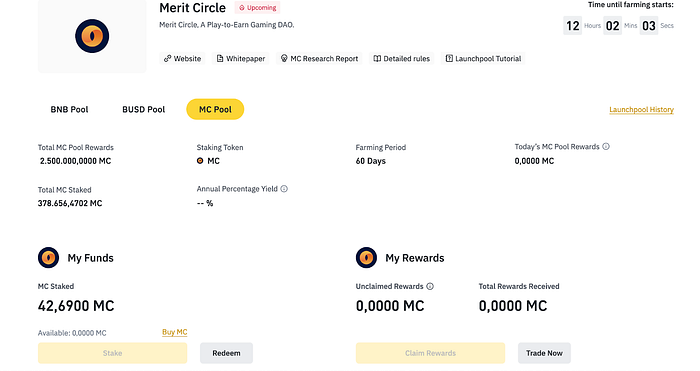Click info icon beside Annual Percentage Yield
The image size is (700, 371).
point(284,189)
